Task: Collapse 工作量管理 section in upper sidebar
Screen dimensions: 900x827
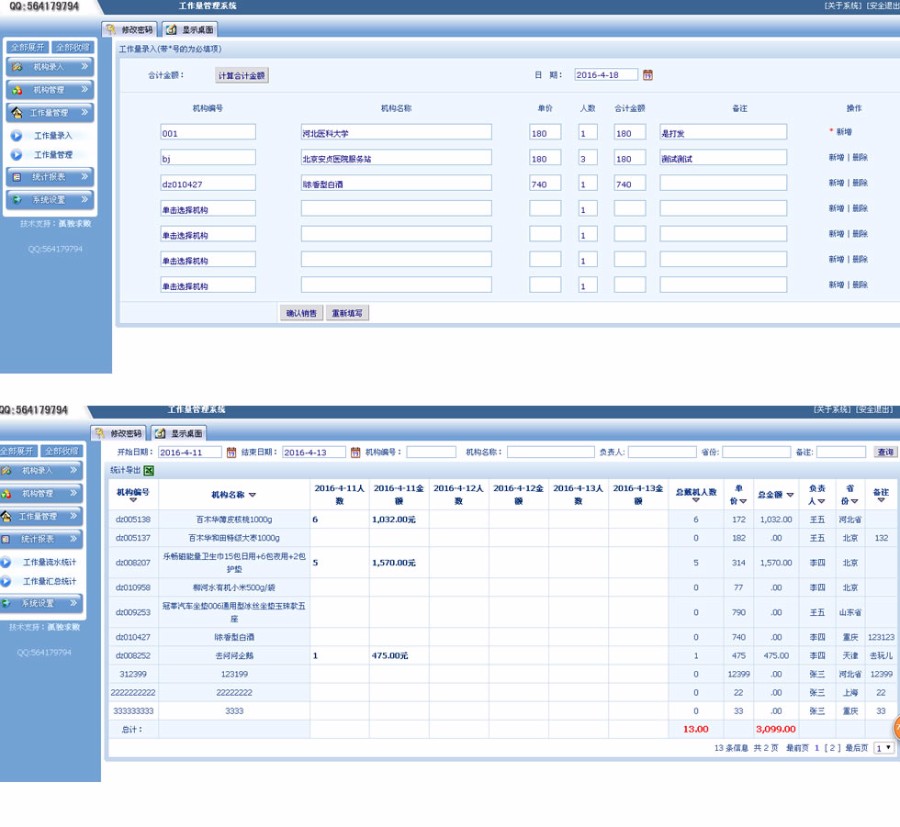Action: [50, 112]
